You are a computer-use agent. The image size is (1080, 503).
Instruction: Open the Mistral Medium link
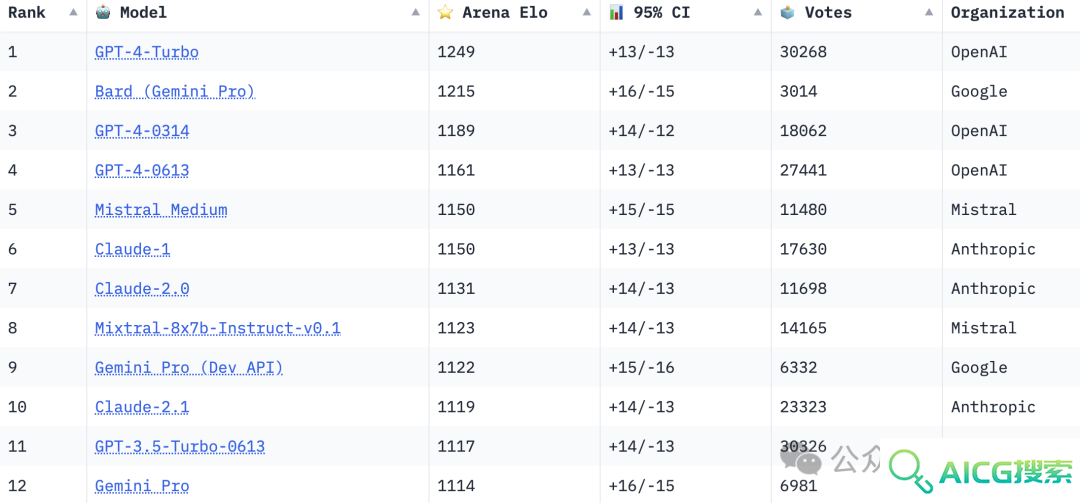click(161, 210)
